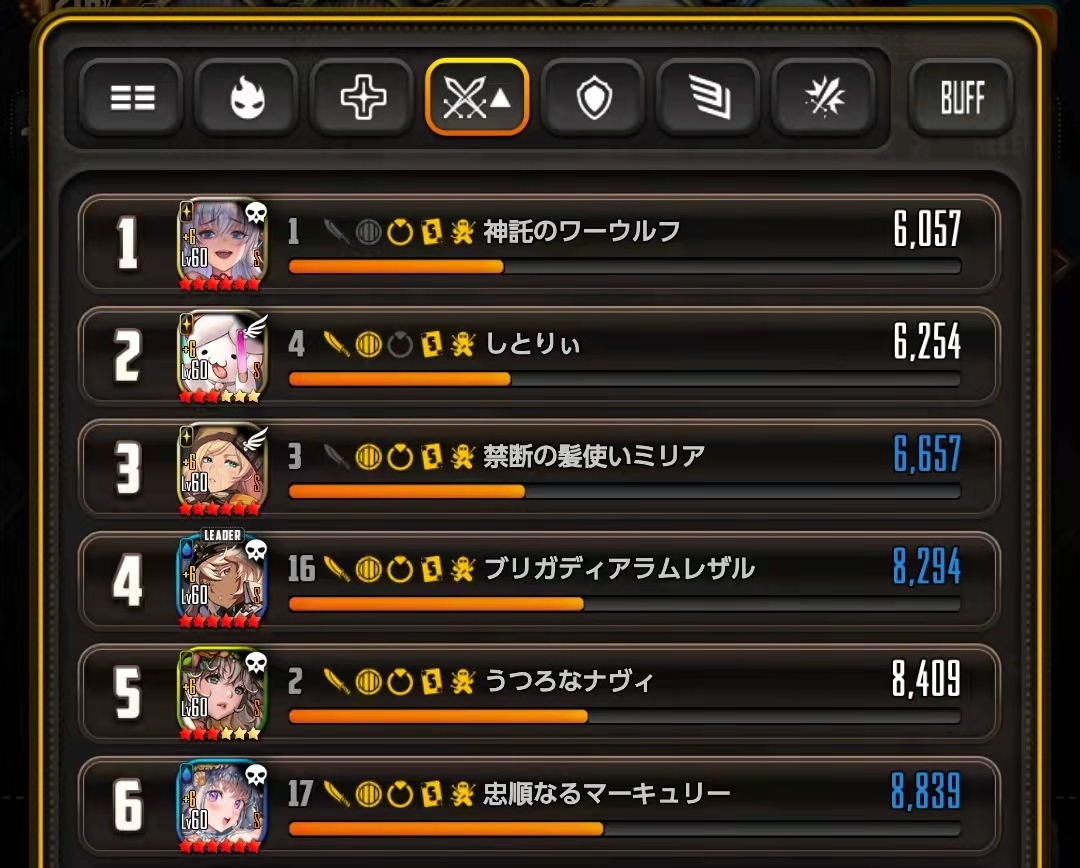Select the うつろなナヴィ name
The image size is (1080, 868).
[x=569, y=681]
